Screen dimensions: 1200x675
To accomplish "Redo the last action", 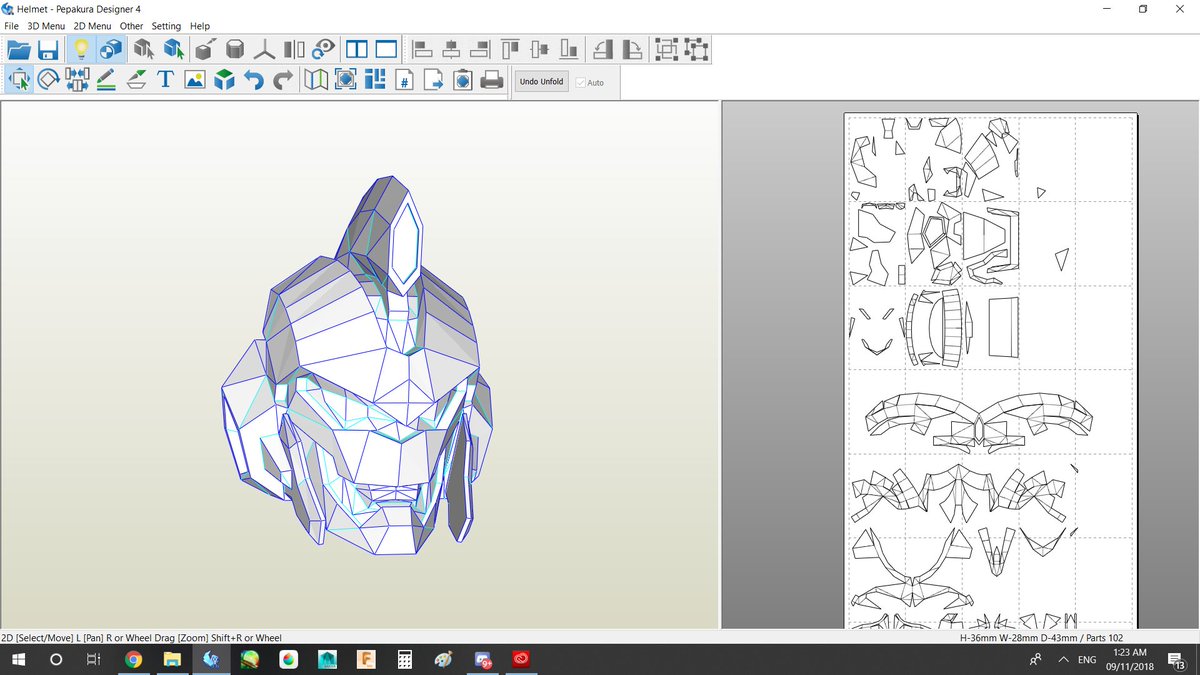I will (284, 80).
